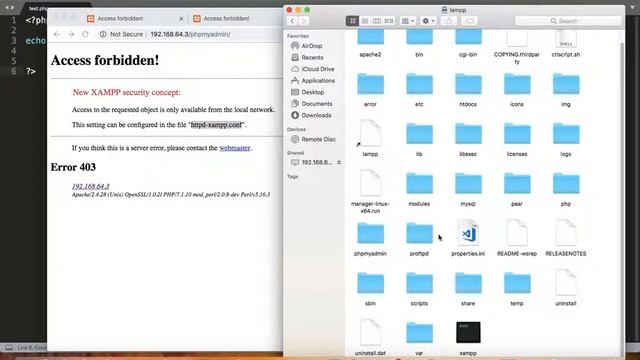Open the error folder
The width and height of the screenshot is (640, 360).
[370, 84]
